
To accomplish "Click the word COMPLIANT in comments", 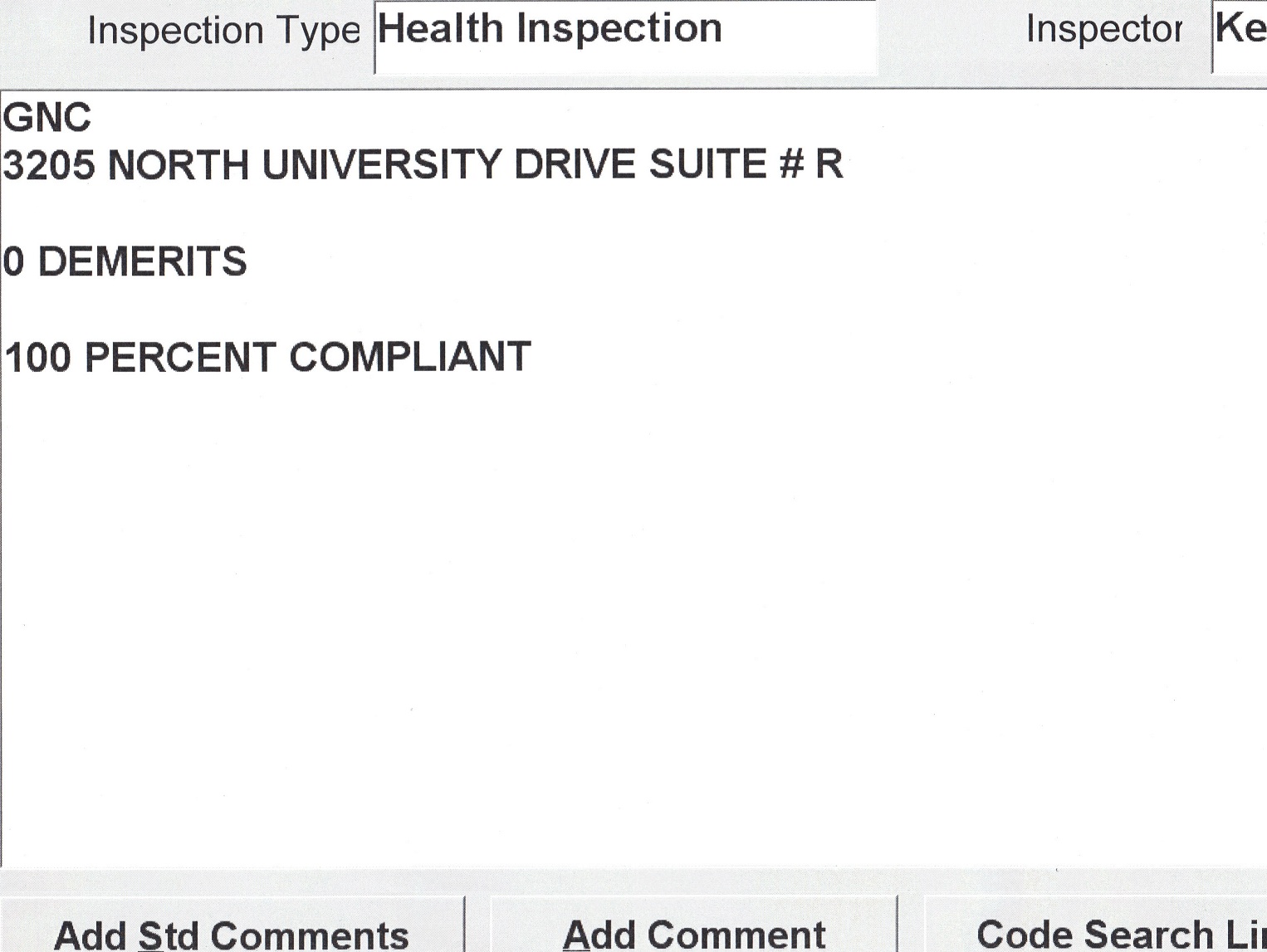I will 409,358.
